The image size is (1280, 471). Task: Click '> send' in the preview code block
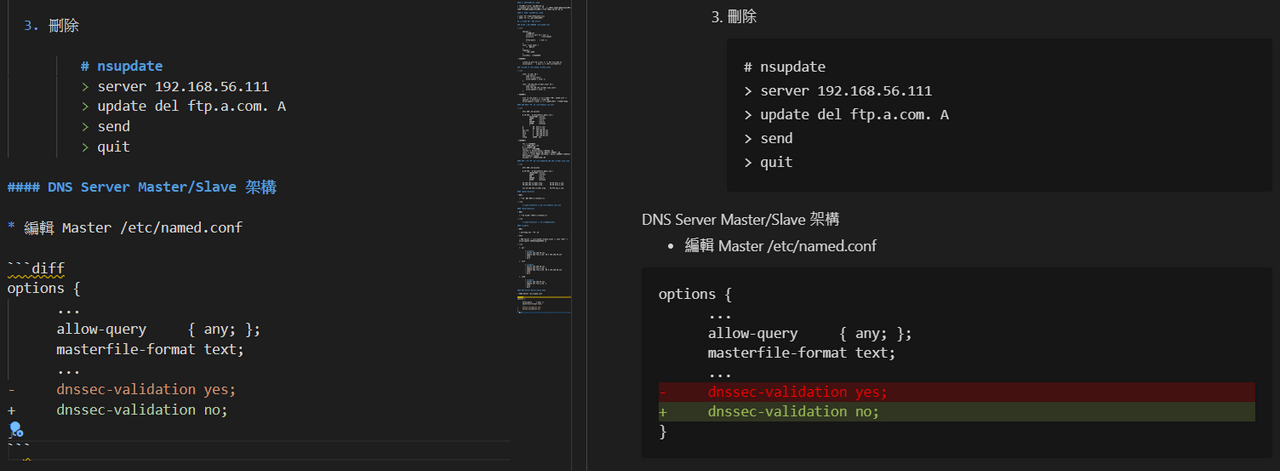point(768,138)
